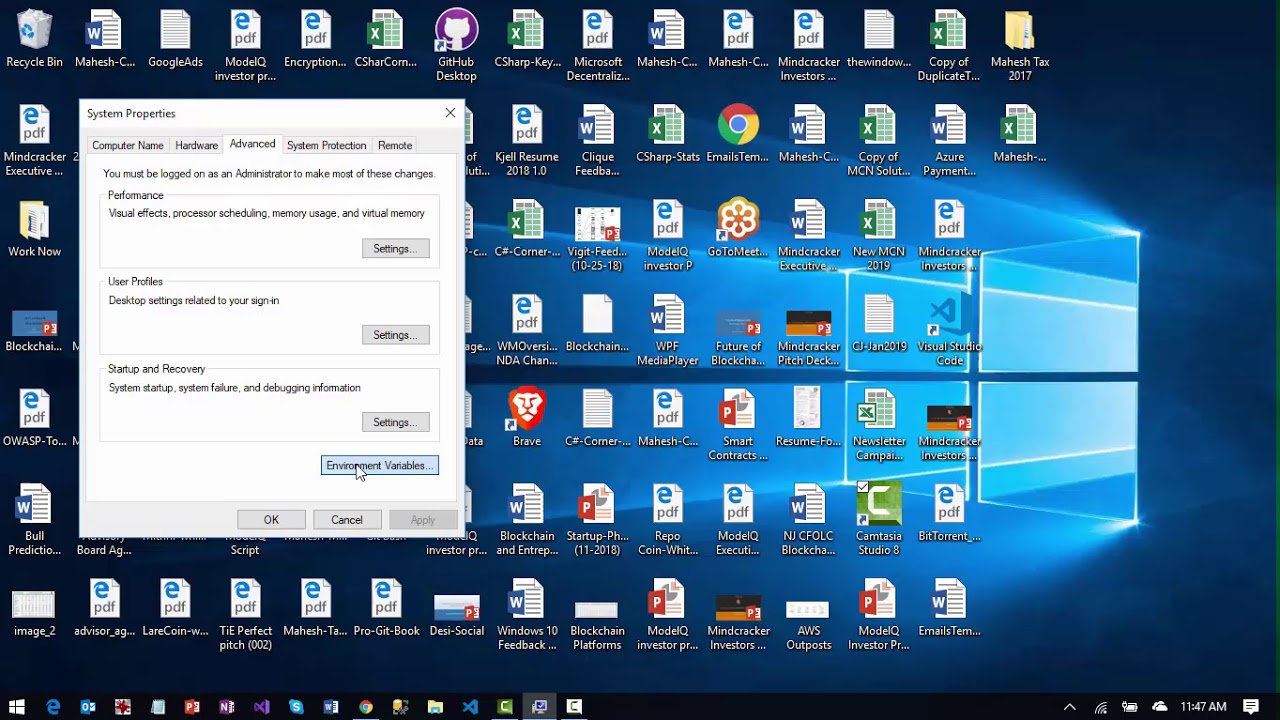Viewport: 1280px width, 720px height.
Task: Switch to the Remote tab
Action: point(395,146)
